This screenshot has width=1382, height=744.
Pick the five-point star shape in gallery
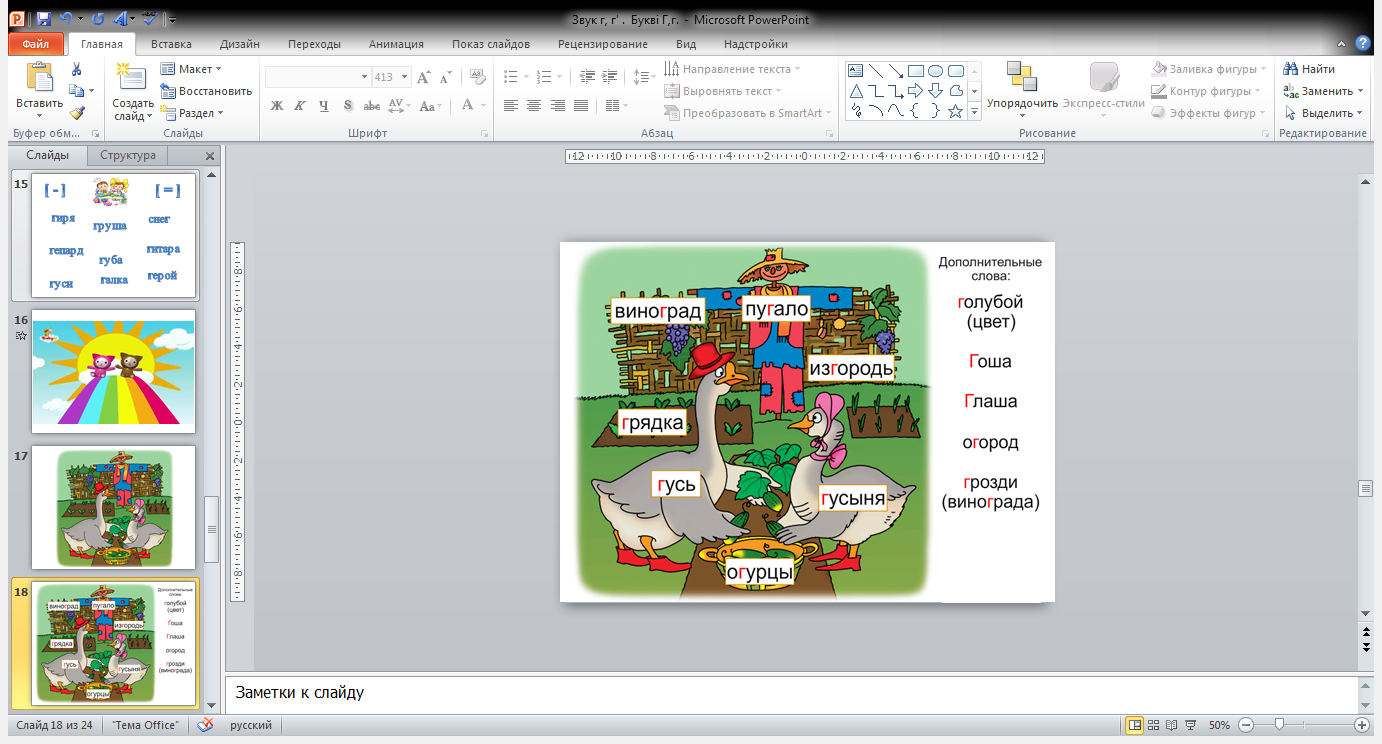click(955, 112)
